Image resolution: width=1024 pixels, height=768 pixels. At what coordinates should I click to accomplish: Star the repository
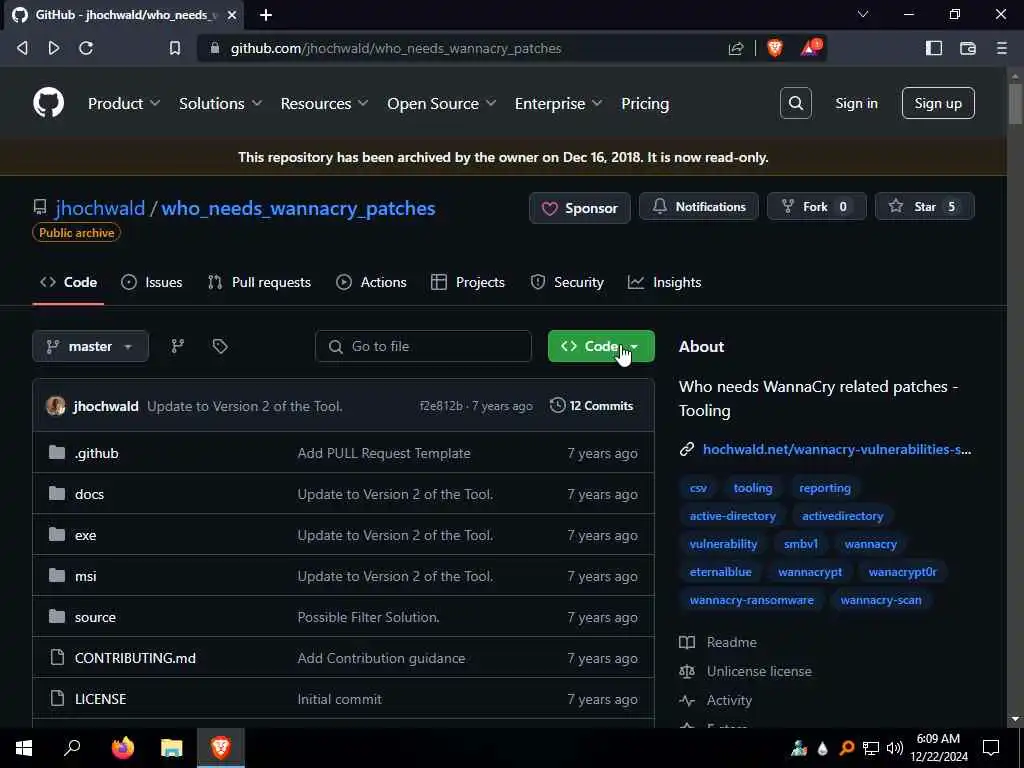coord(924,206)
